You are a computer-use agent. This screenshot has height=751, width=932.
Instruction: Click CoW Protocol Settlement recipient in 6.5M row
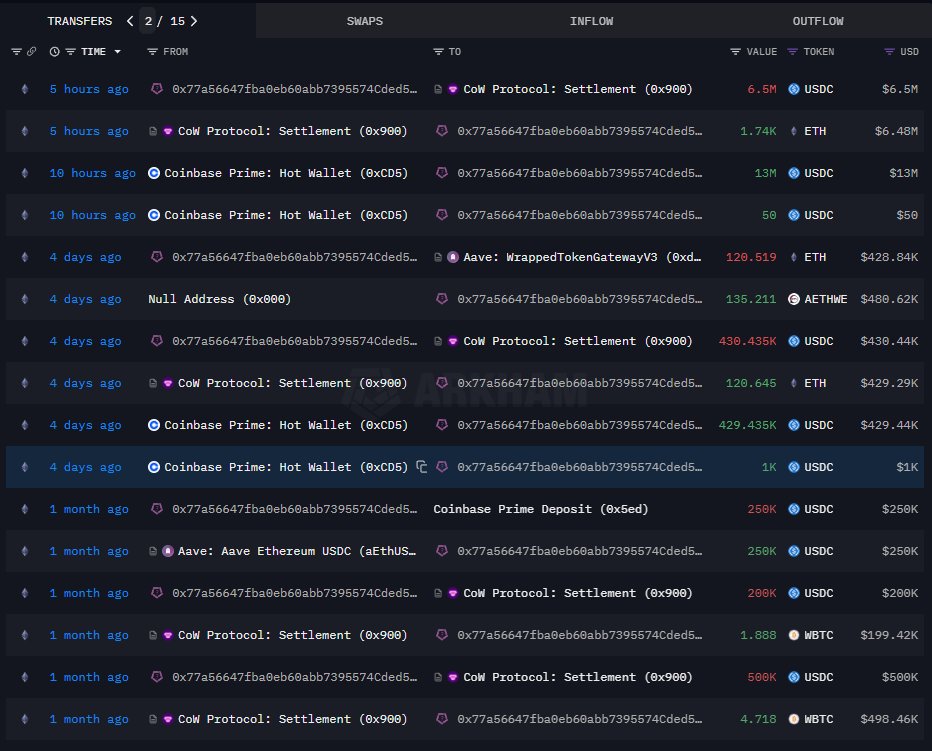578,89
